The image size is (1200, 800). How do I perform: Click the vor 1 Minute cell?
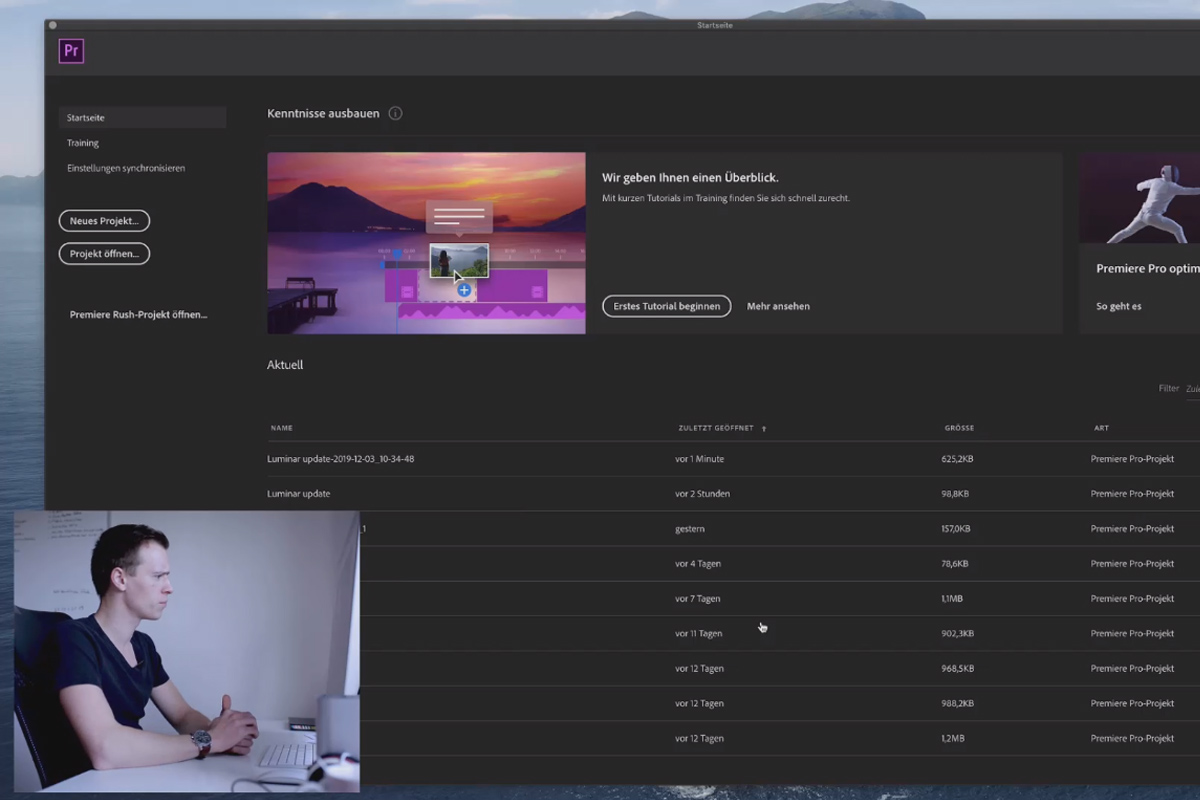[700, 459]
